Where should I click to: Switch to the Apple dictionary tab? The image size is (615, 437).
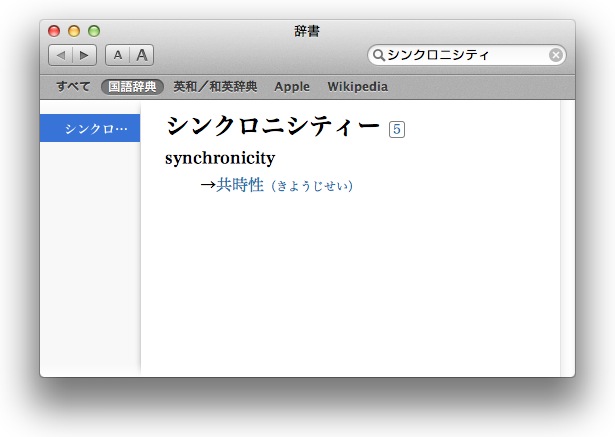point(292,87)
